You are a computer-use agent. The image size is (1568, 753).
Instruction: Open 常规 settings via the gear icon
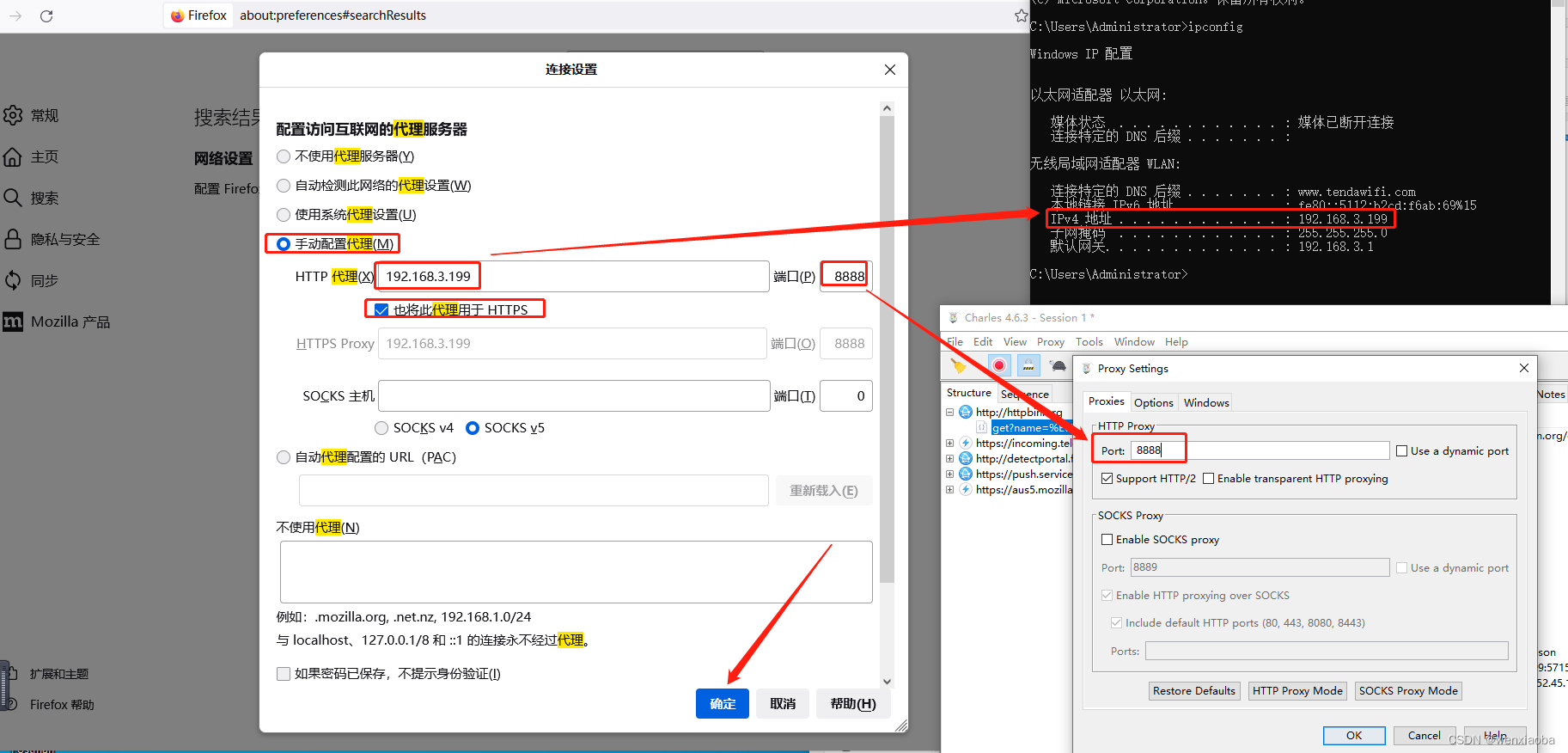[13, 115]
